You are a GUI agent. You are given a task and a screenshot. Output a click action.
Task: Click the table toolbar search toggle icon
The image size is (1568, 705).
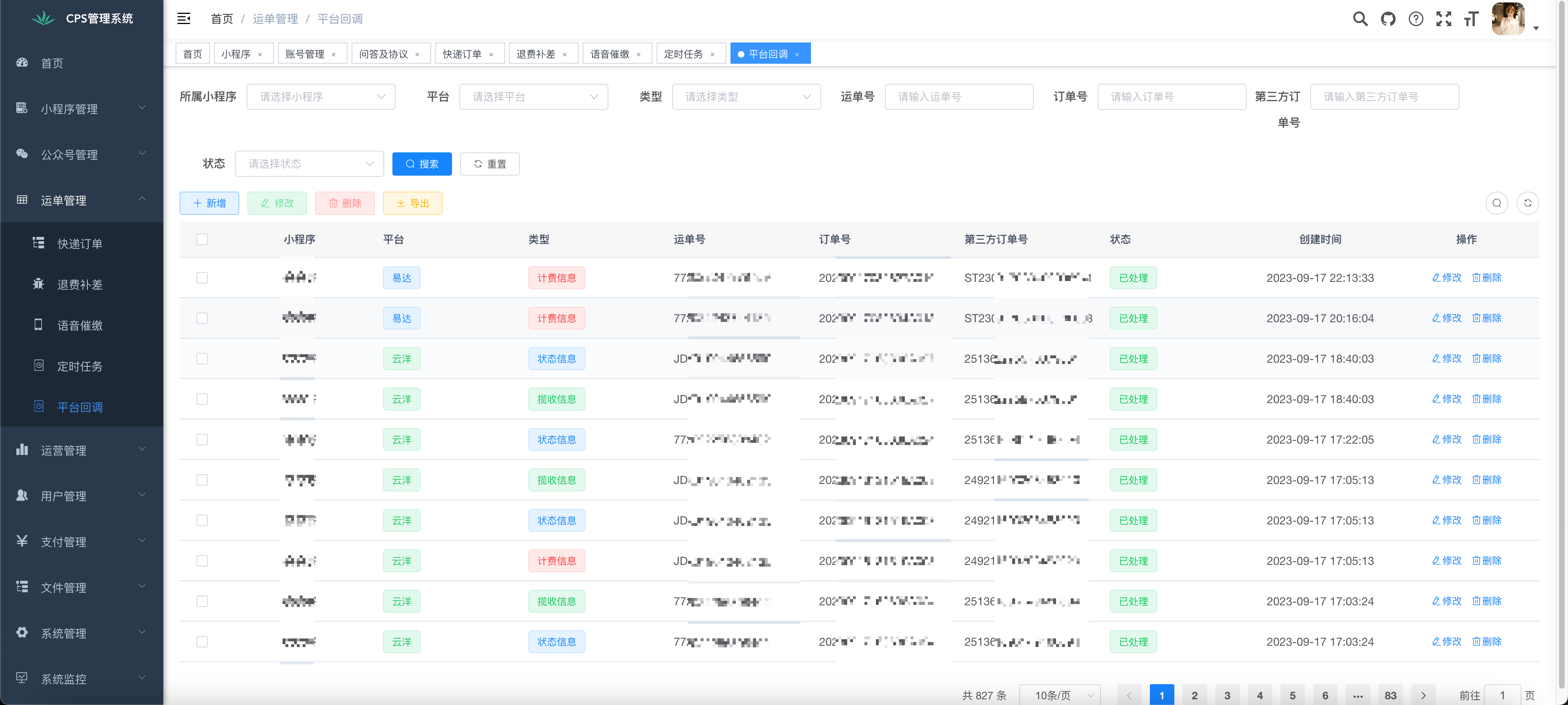pos(1496,203)
